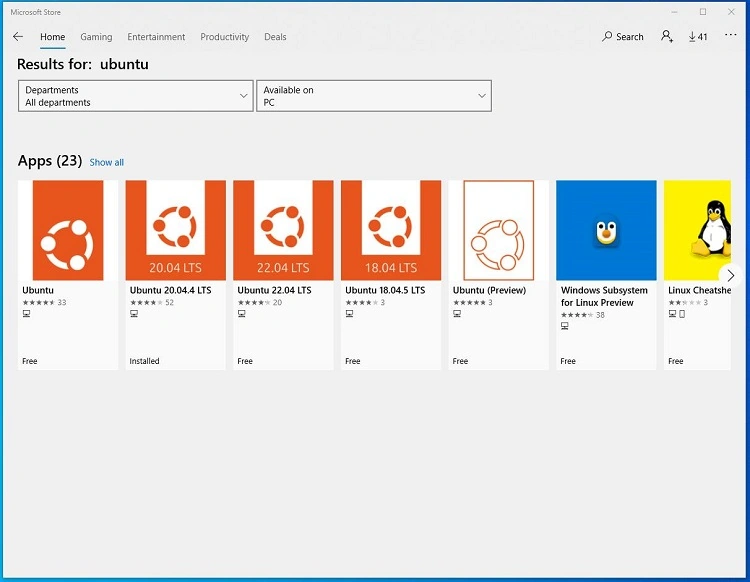Open the See more three-dots menu
Screen dimensions: 750x582
coord(730,34)
